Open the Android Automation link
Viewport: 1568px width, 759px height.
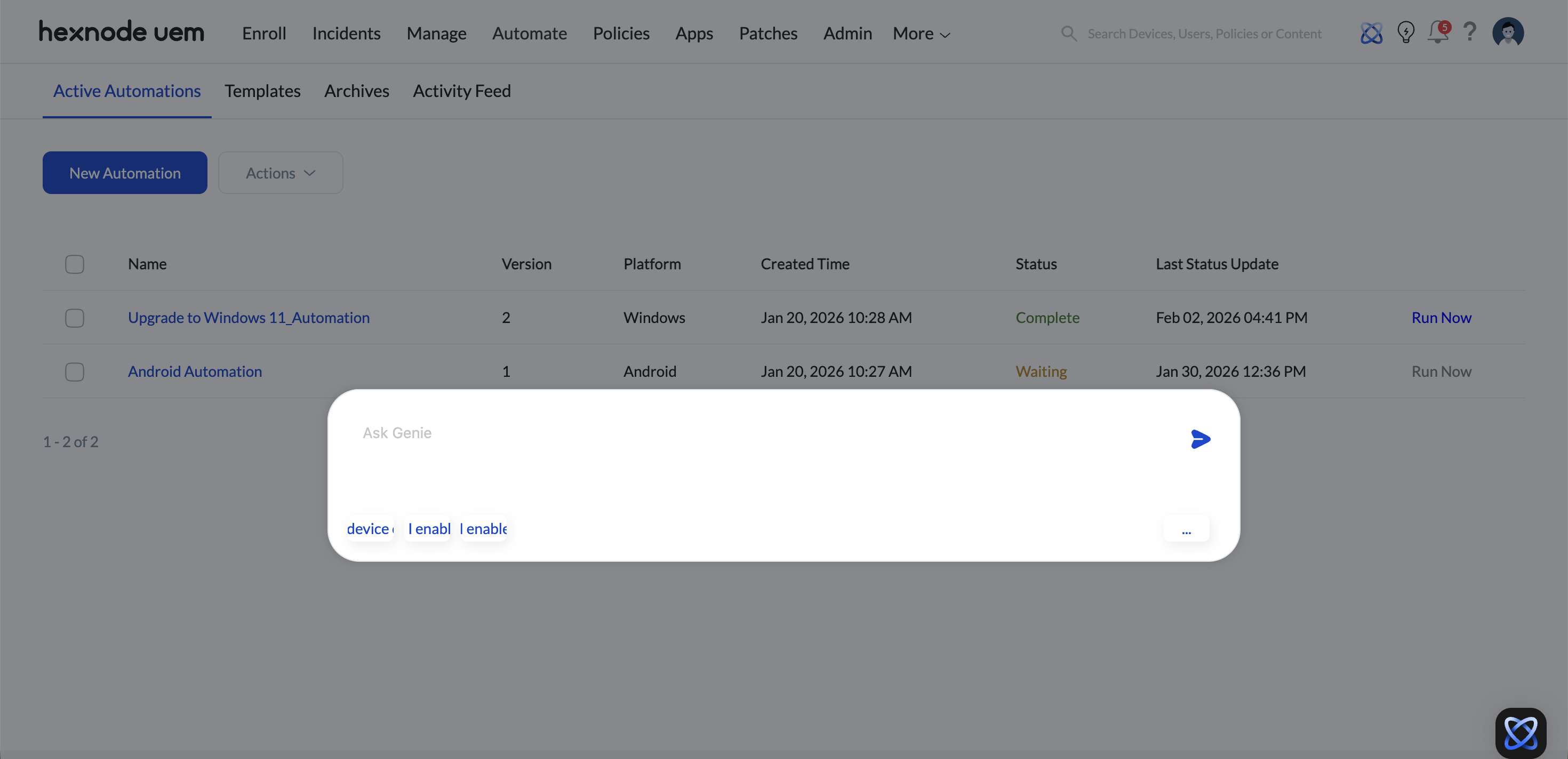point(195,371)
